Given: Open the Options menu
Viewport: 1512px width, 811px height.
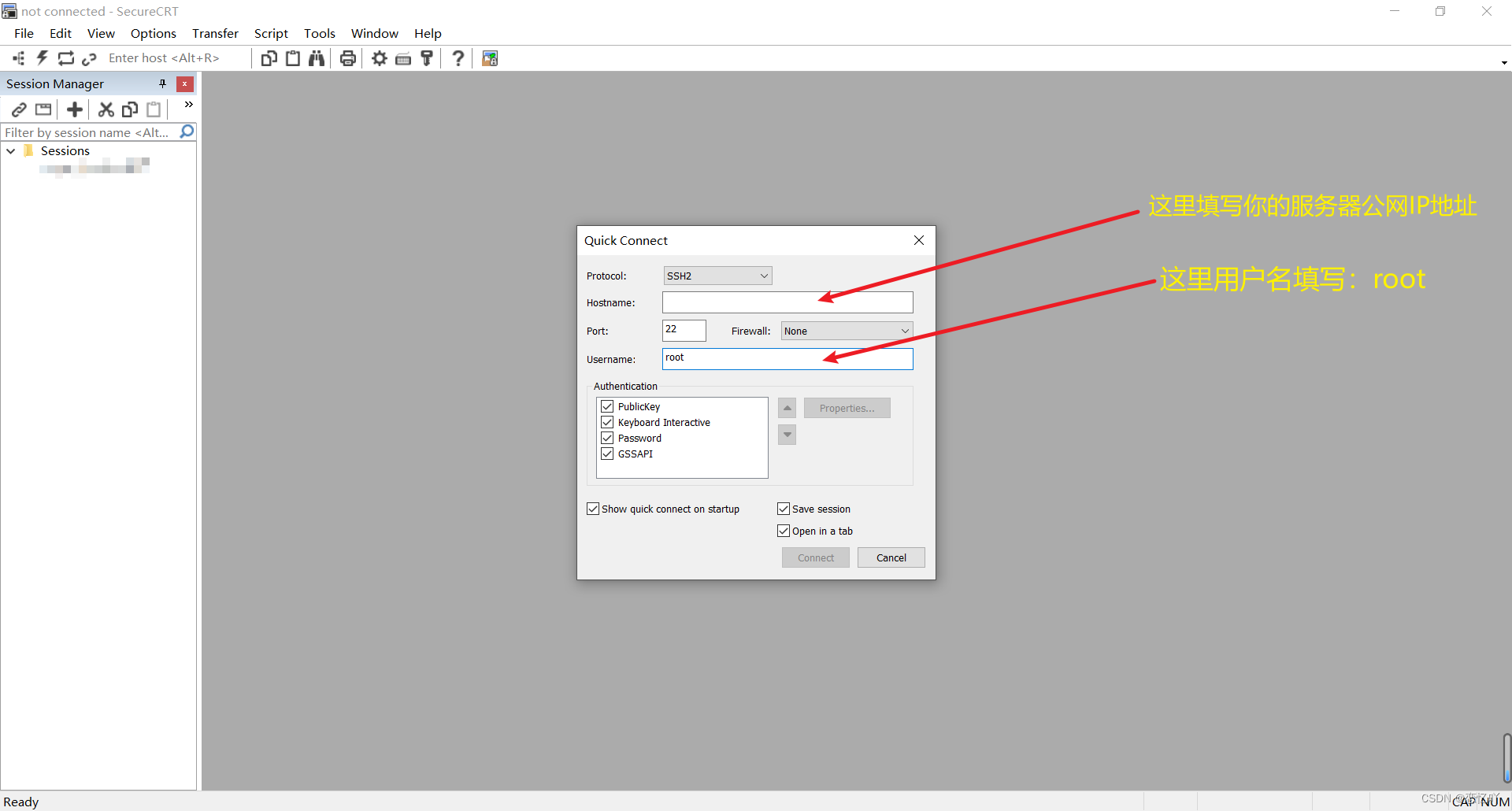Looking at the screenshot, I should 154,33.
